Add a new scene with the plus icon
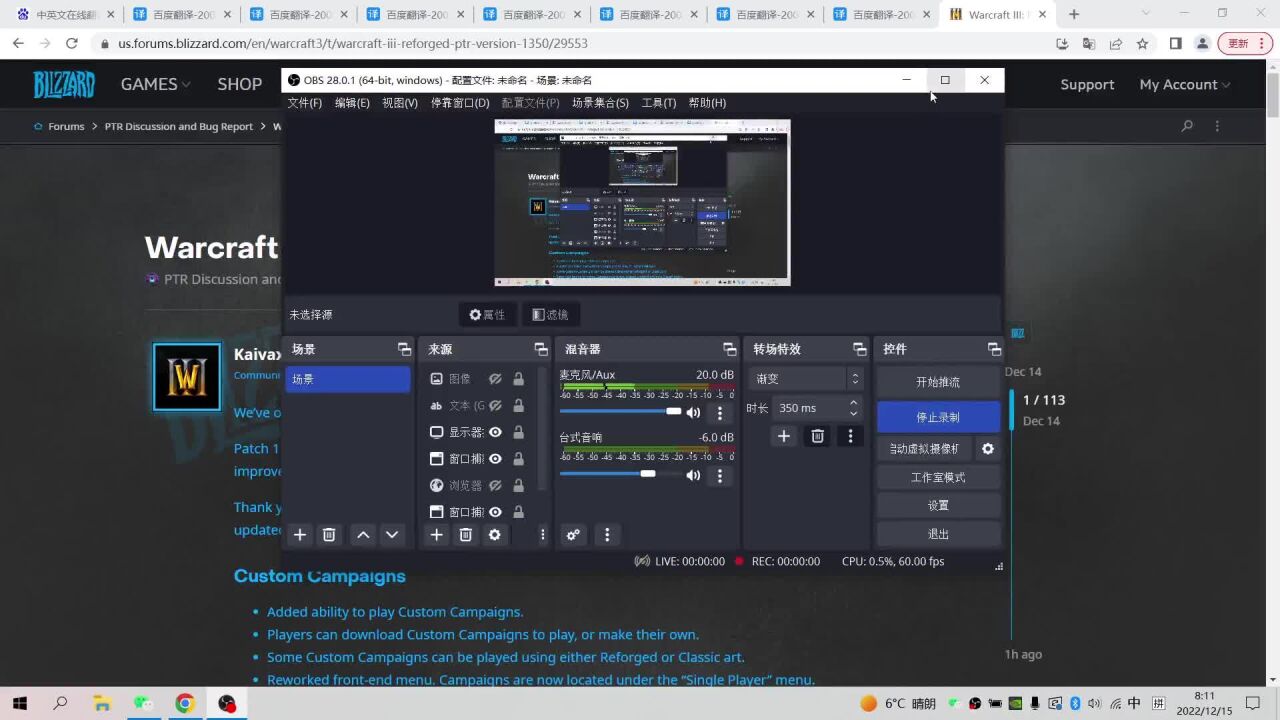1280x720 pixels. pyautogui.click(x=300, y=535)
